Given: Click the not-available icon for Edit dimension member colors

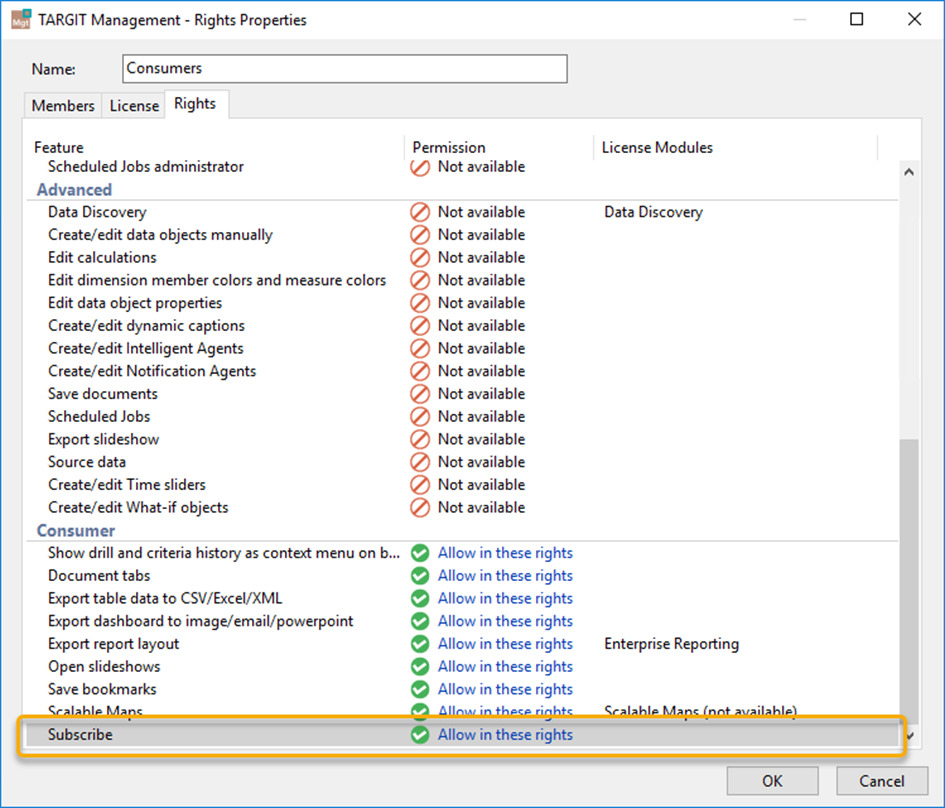Looking at the screenshot, I should (x=420, y=280).
